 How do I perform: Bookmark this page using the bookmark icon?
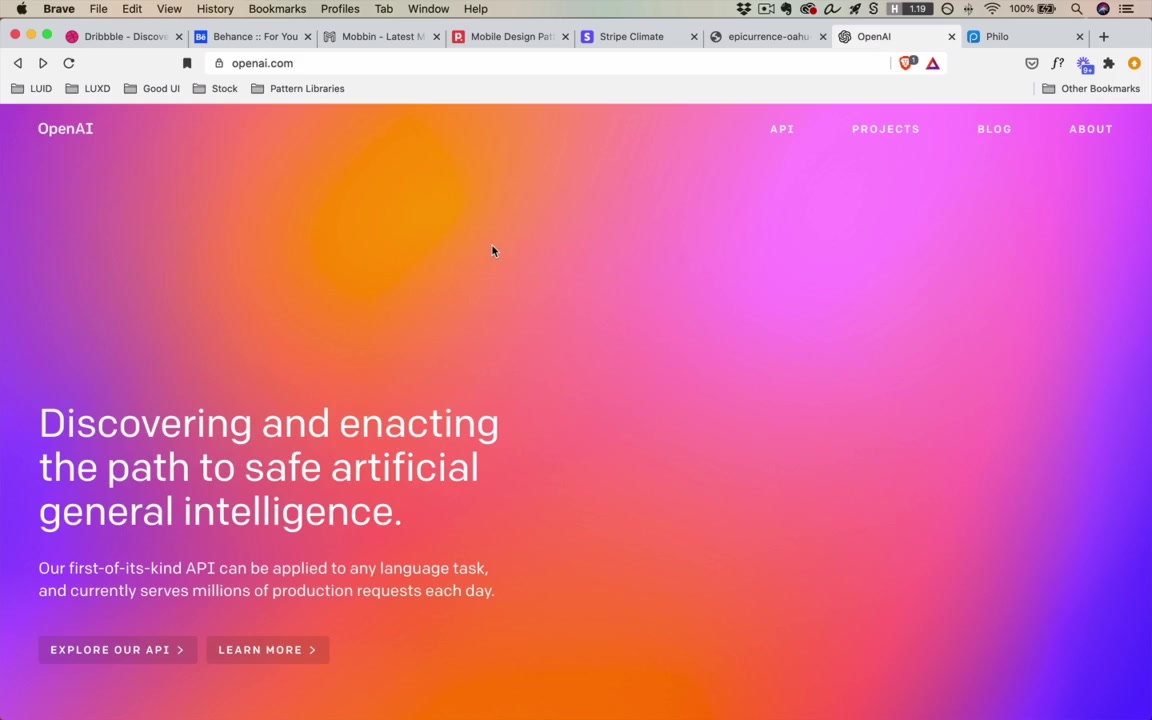point(187,63)
